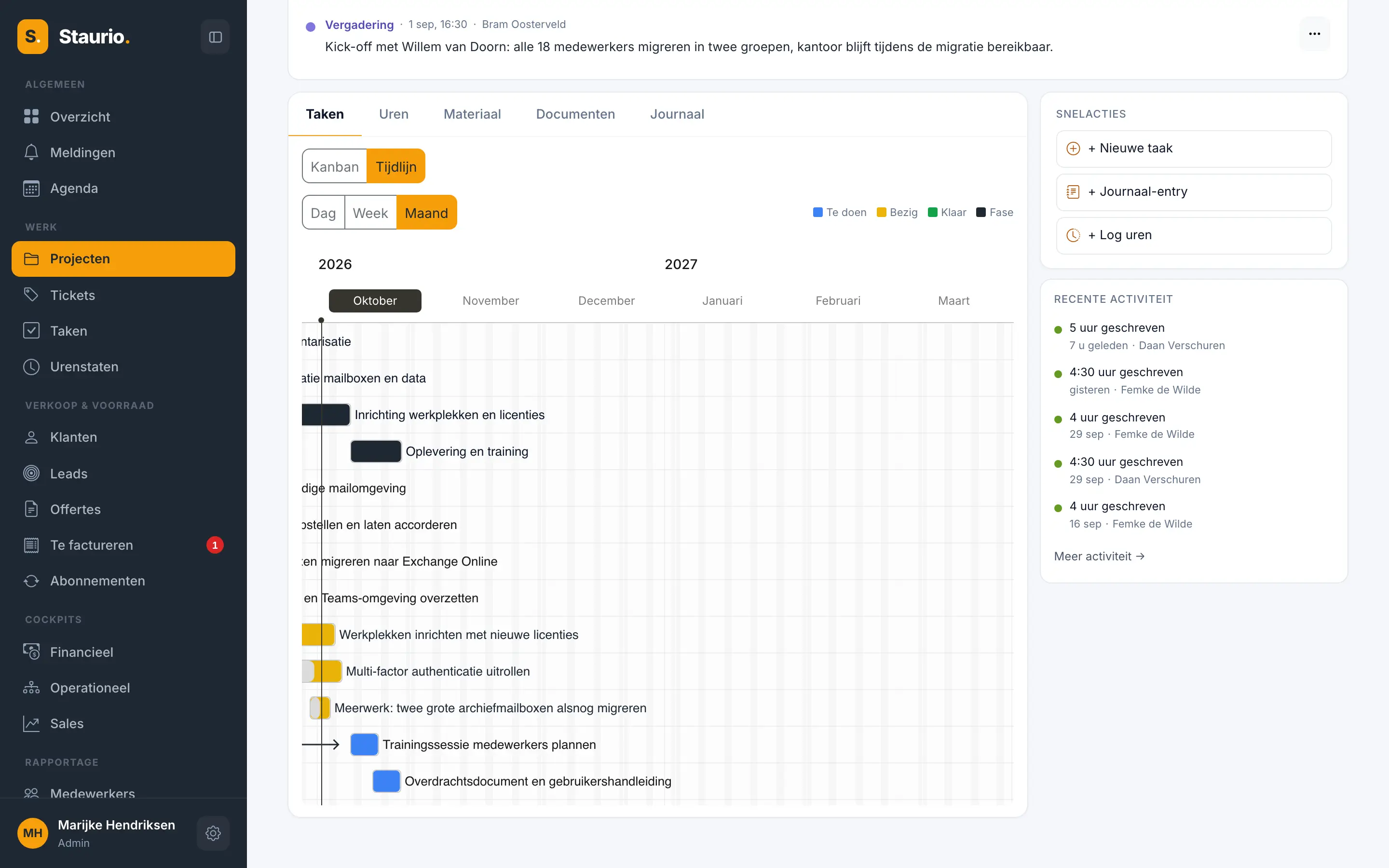Screen dimensions: 1389x868
Task: Open the Journaal tab
Action: pos(677,114)
